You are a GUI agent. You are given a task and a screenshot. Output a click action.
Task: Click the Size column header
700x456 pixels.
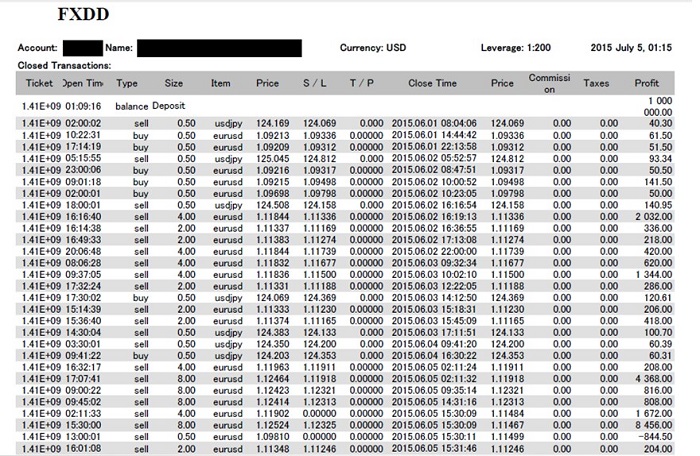coord(174,83)
